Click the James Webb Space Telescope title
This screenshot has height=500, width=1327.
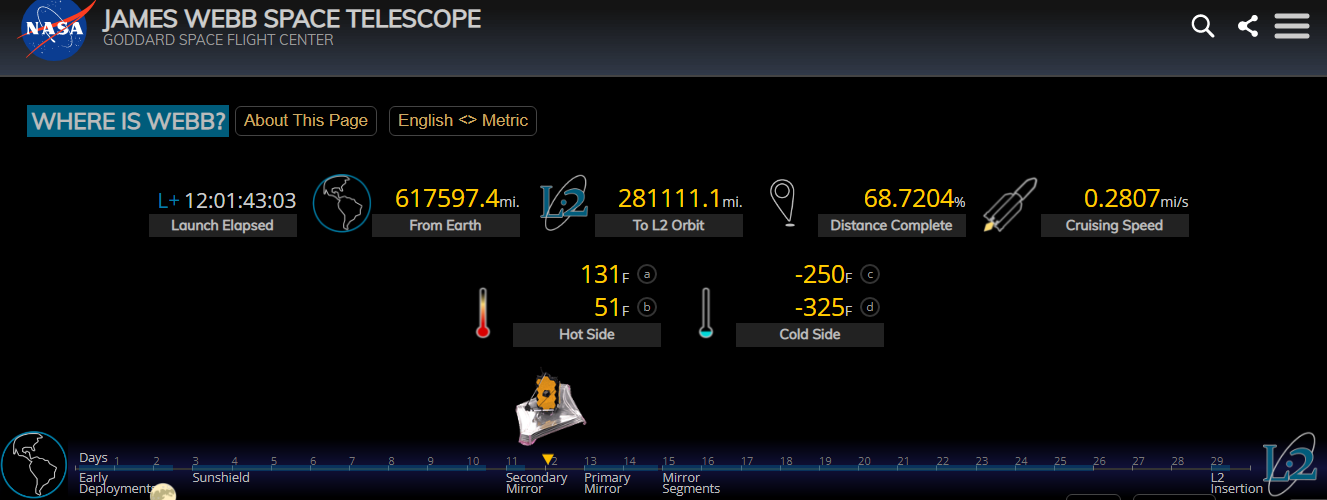click(x=292, y=19)
